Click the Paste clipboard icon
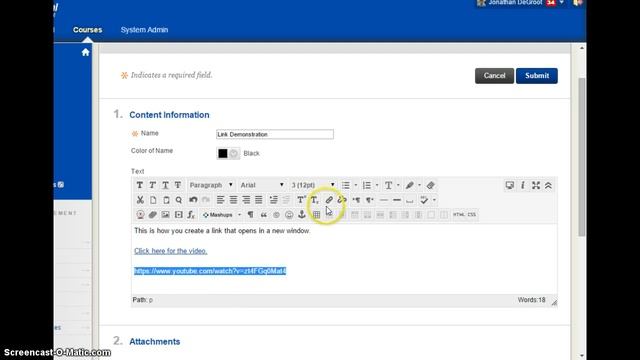 [x=166, y=200]
